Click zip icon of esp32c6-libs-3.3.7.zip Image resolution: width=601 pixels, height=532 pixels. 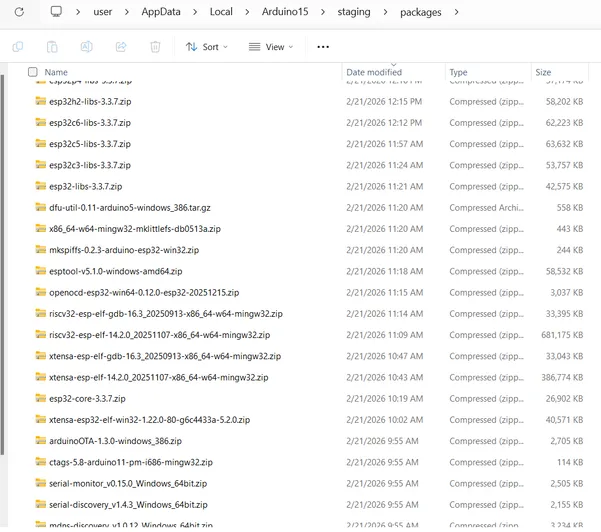[41, 122]
